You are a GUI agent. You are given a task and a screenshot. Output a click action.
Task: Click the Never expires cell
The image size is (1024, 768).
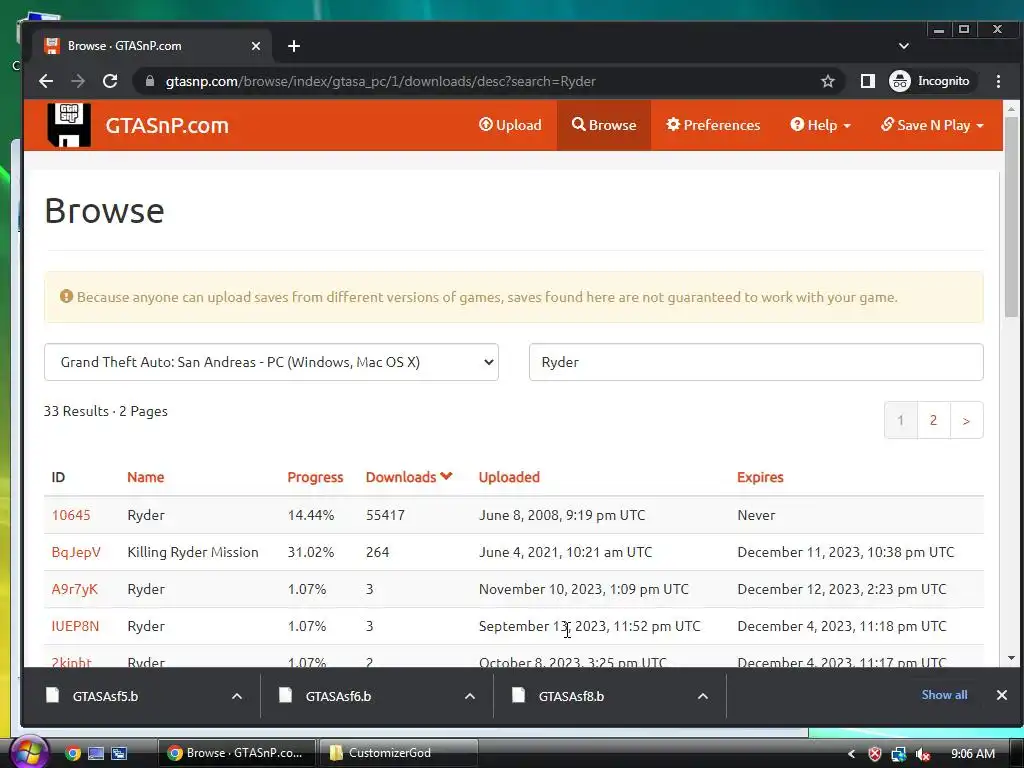click(x=756, y=515)
